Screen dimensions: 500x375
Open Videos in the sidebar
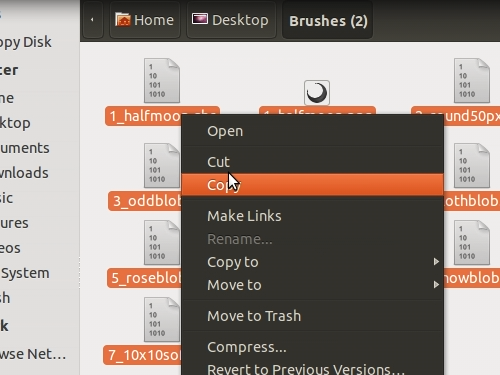click(x=10, y=248)
